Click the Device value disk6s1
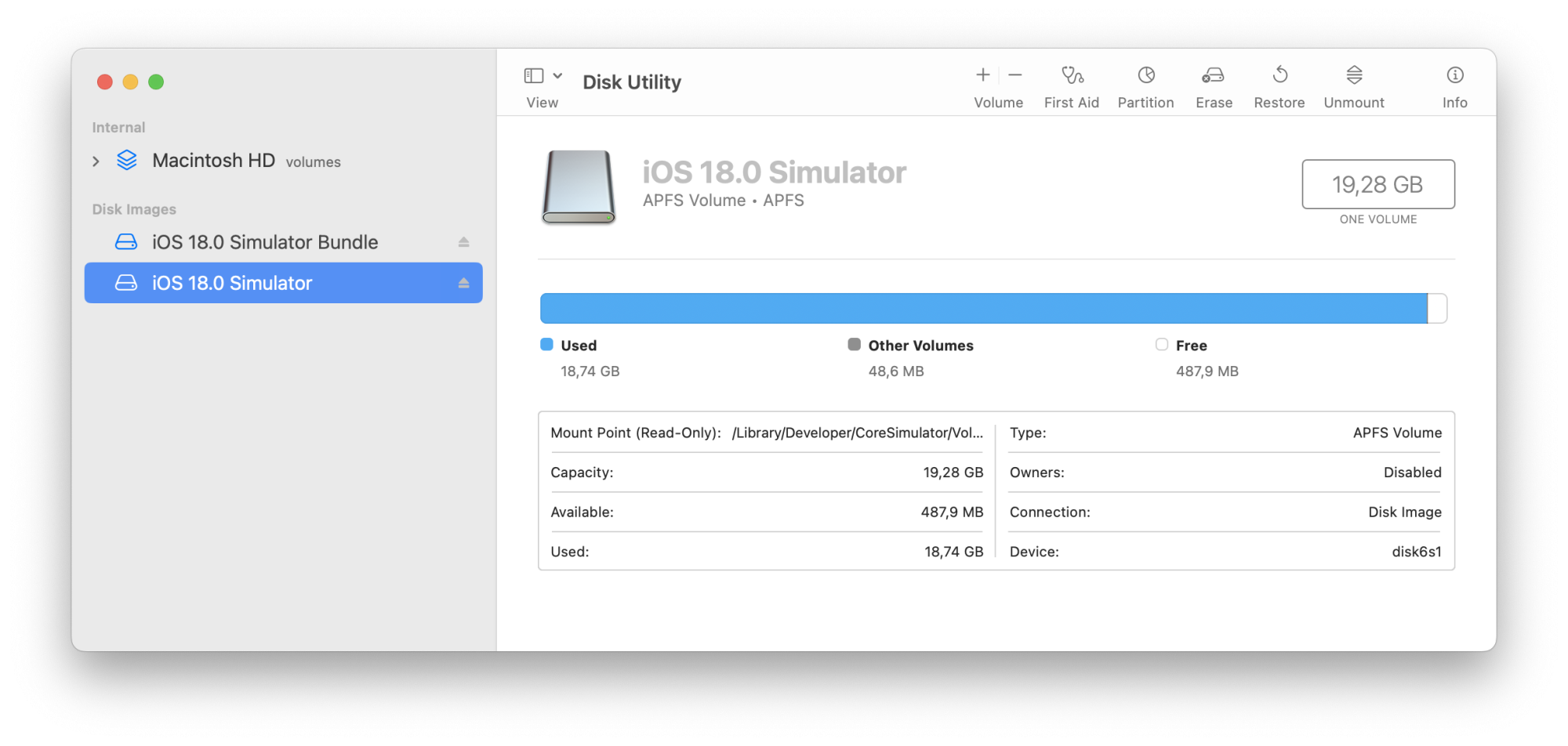Screen dimensions: 1568x746 click(x=1417, y=552)
